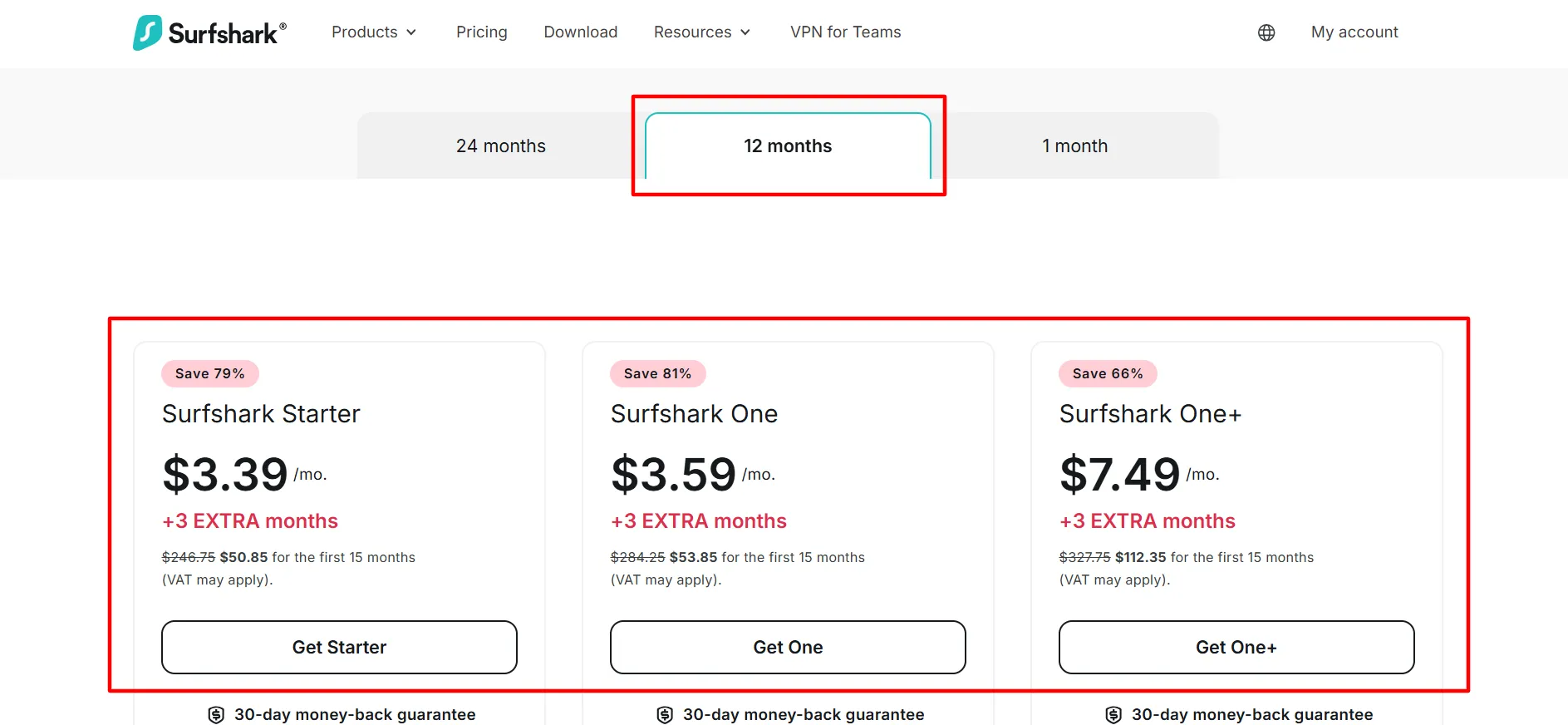Click the $3.59 monthly price

[x=693, y=474]
